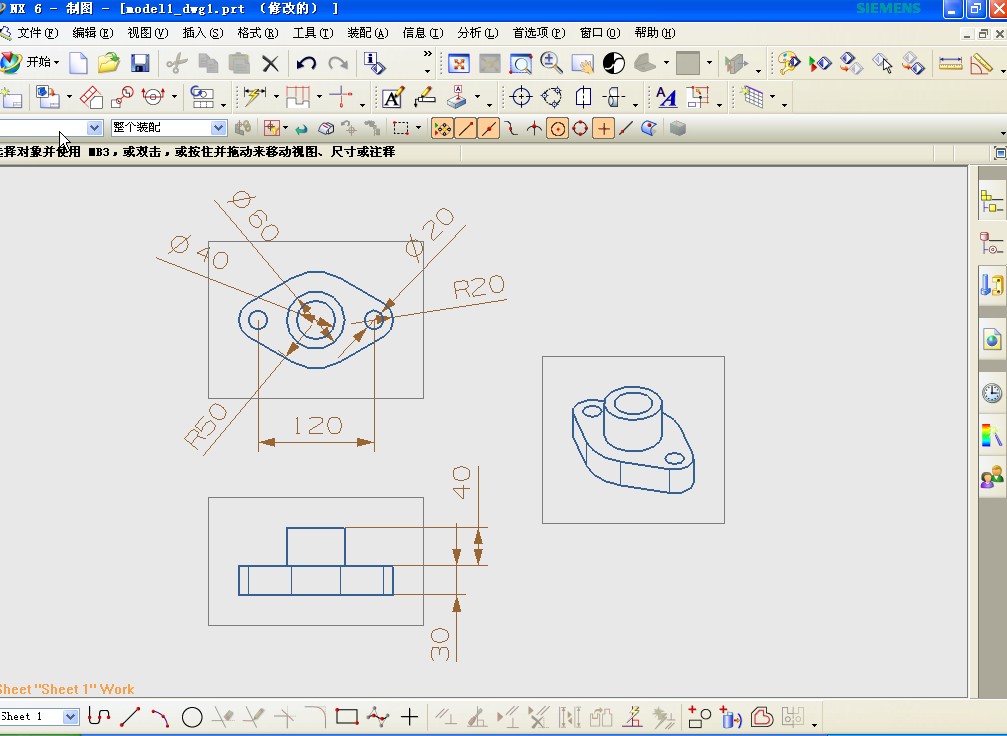The width and height of the screenshot is (1007, 736).
Task: Open the Assembly Navigator sidebar icon
Action: 992,201
